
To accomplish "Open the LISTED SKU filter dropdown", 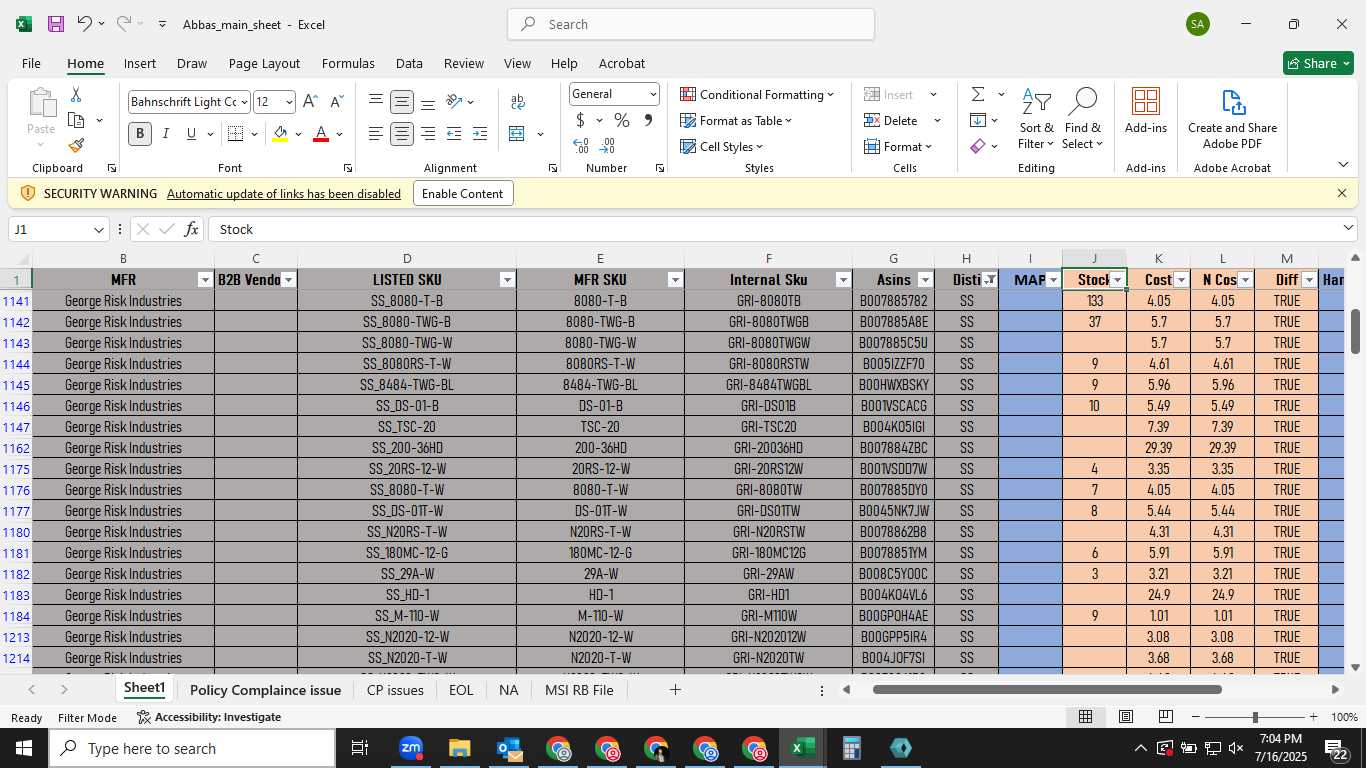I will point(507,280).
